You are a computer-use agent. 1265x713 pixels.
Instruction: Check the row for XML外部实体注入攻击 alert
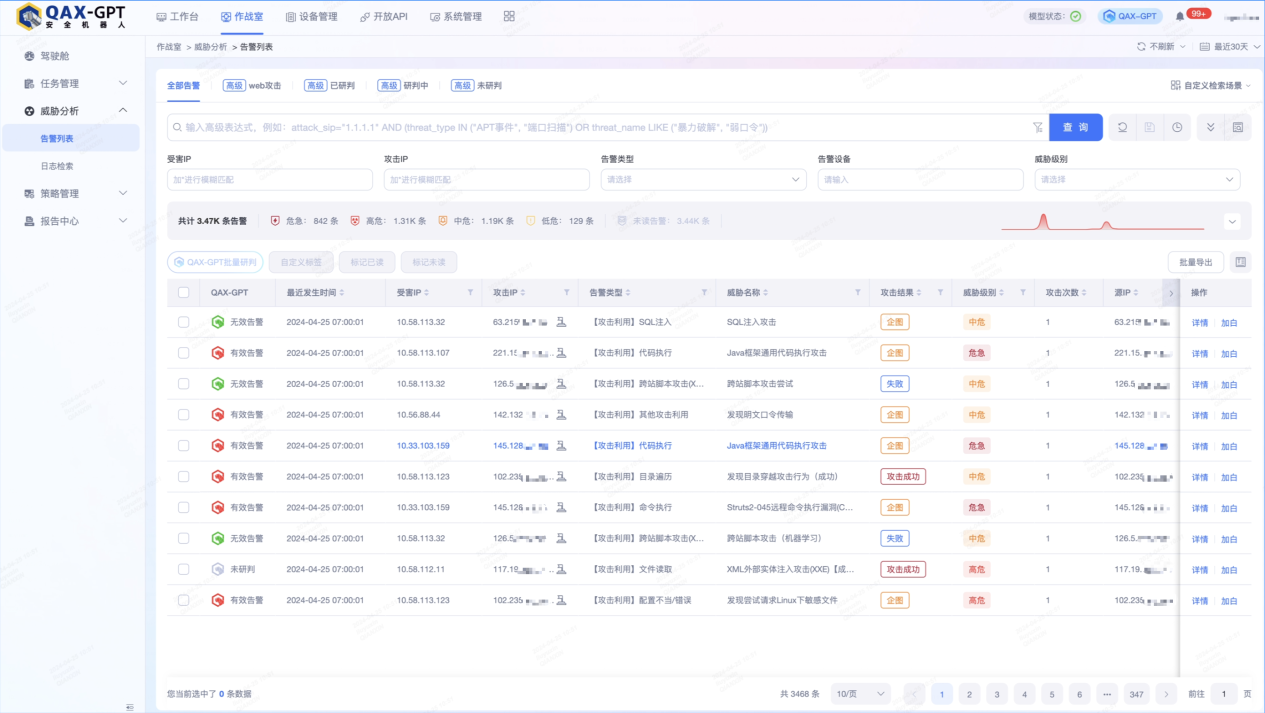click(183, 569)
